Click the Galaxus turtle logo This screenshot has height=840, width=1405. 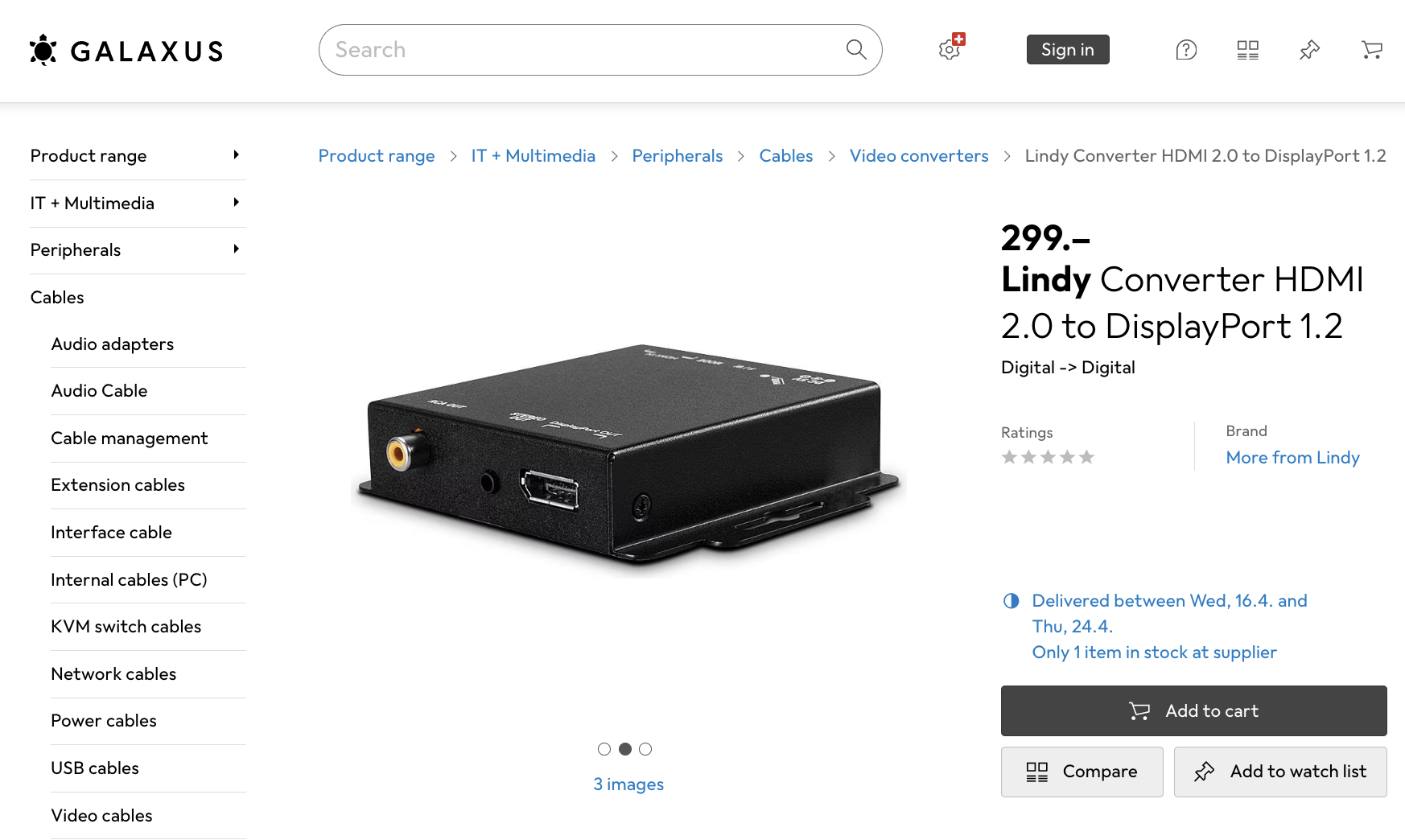[x=43, y=50]
